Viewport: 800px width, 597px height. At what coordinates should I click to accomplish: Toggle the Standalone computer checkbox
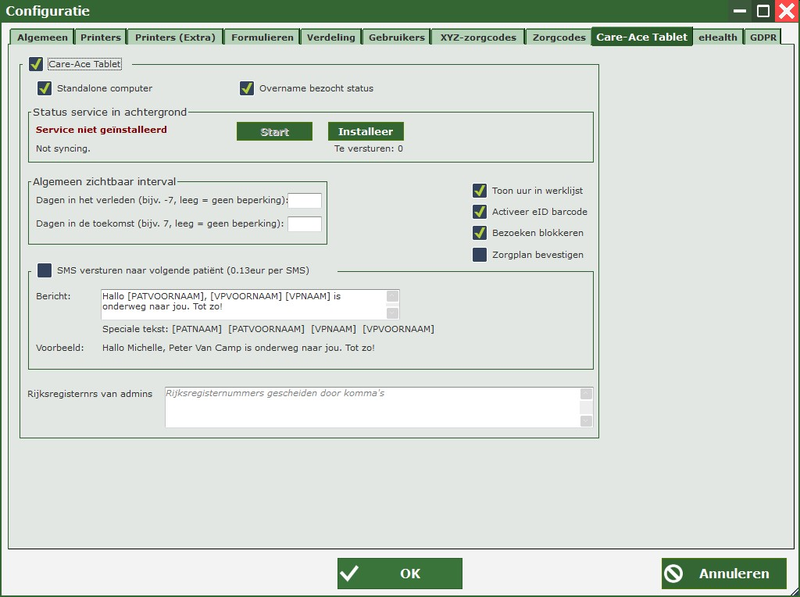(44, 88)
